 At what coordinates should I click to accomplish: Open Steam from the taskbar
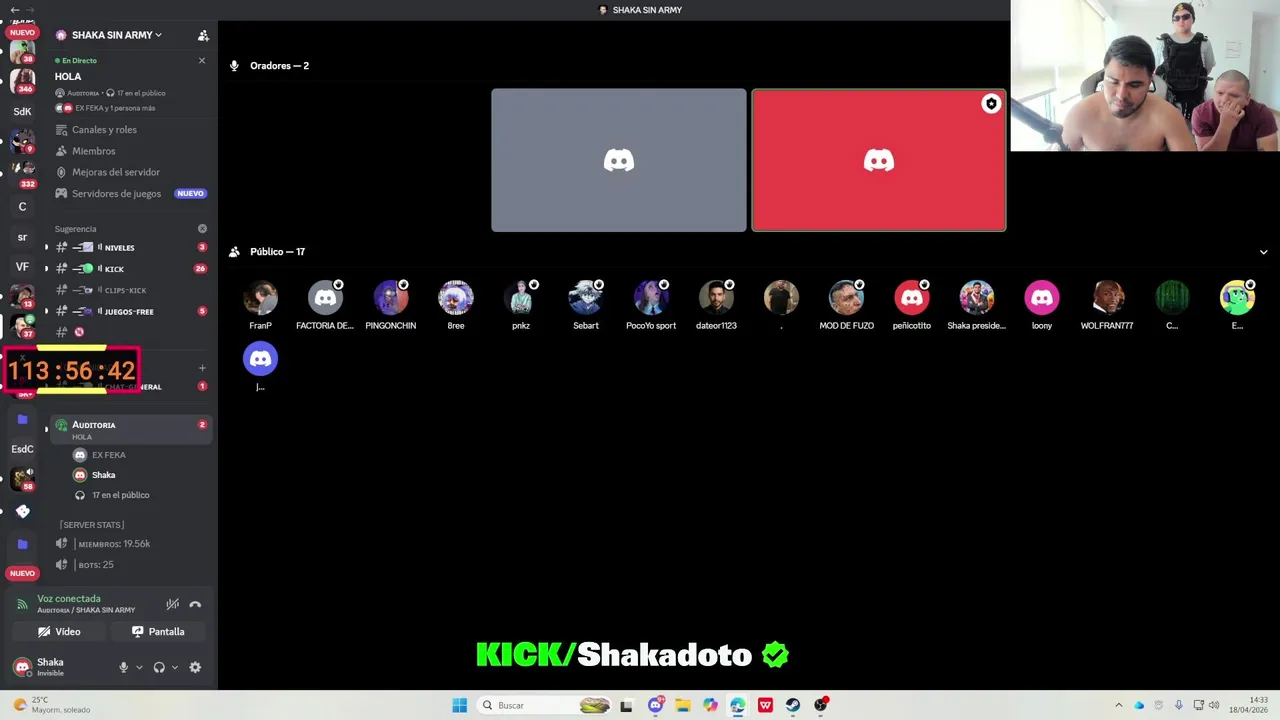793,705
